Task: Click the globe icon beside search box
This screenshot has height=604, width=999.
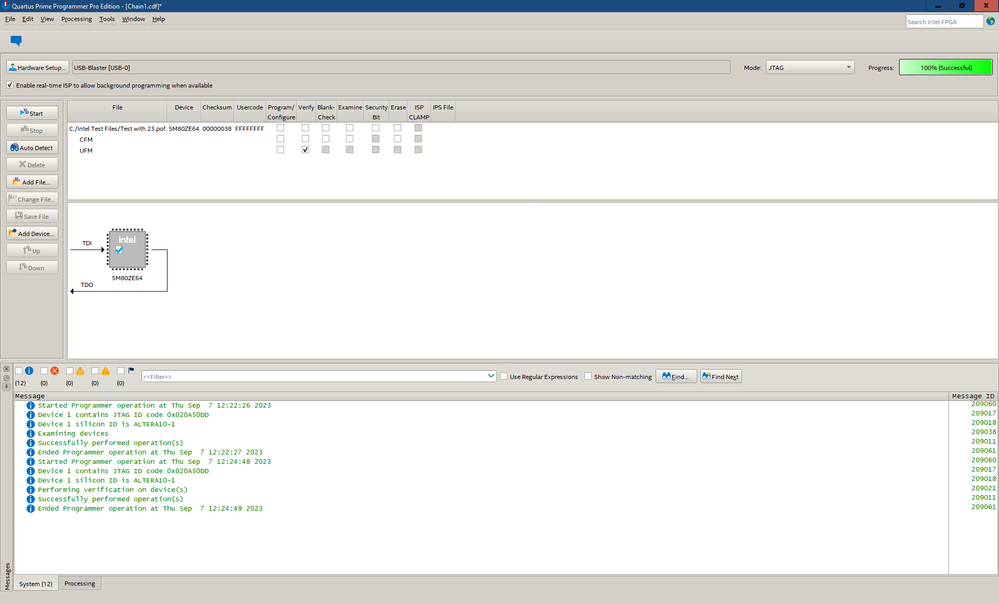Action: click(990, 21)
